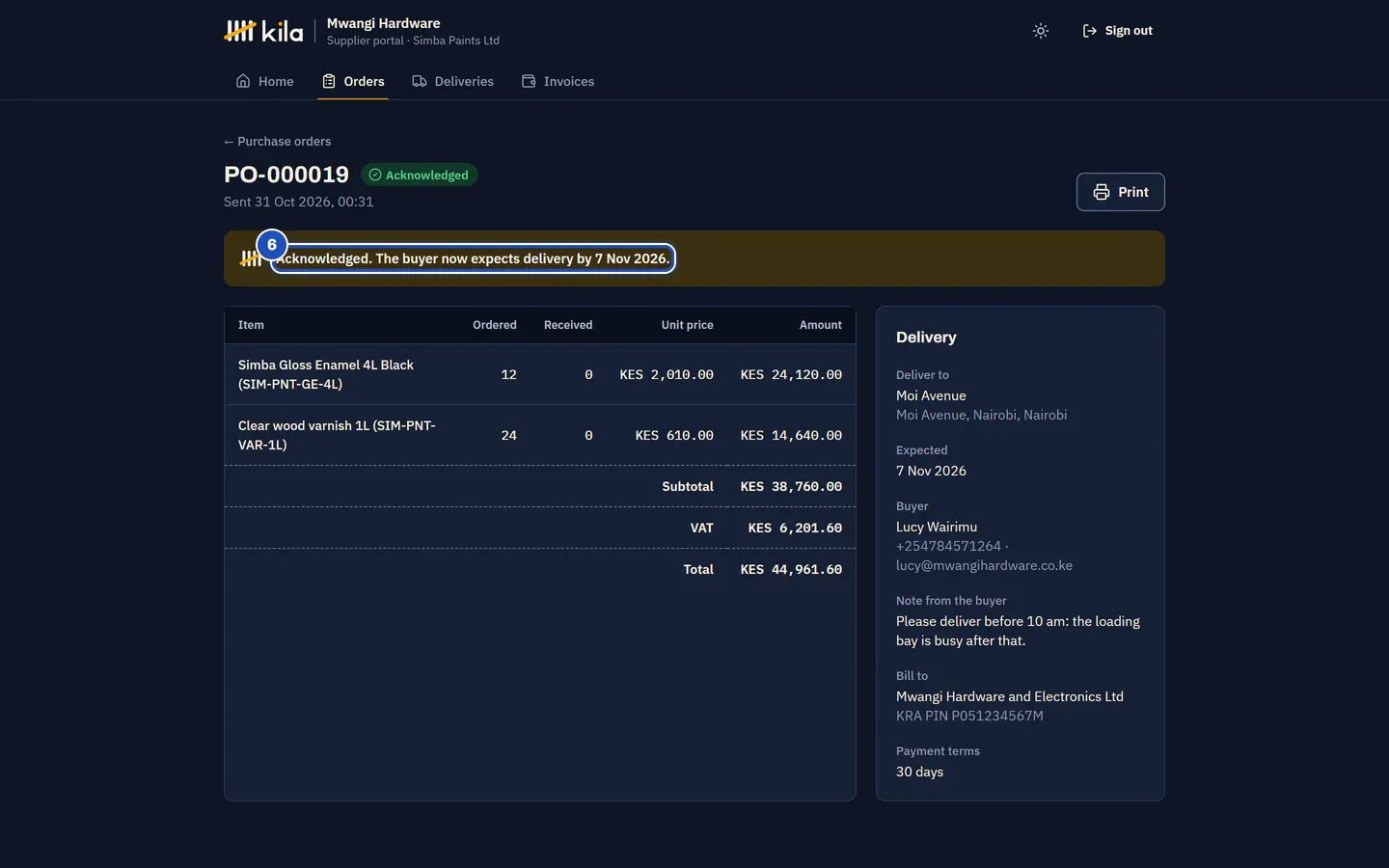Go back to Purchase orders
Image resolution: width=1389 pixels, height=868 pixels.
tap(278, 141)
